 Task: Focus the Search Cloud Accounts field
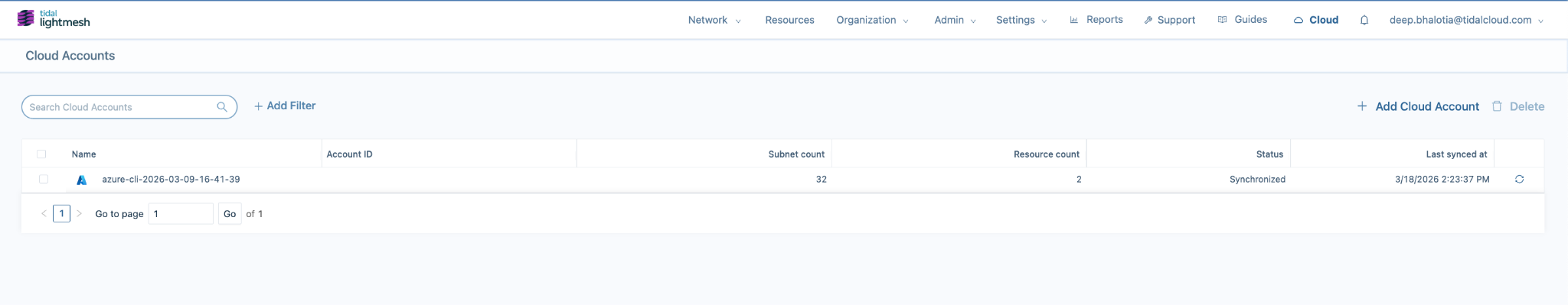click(x=129, y=107)
